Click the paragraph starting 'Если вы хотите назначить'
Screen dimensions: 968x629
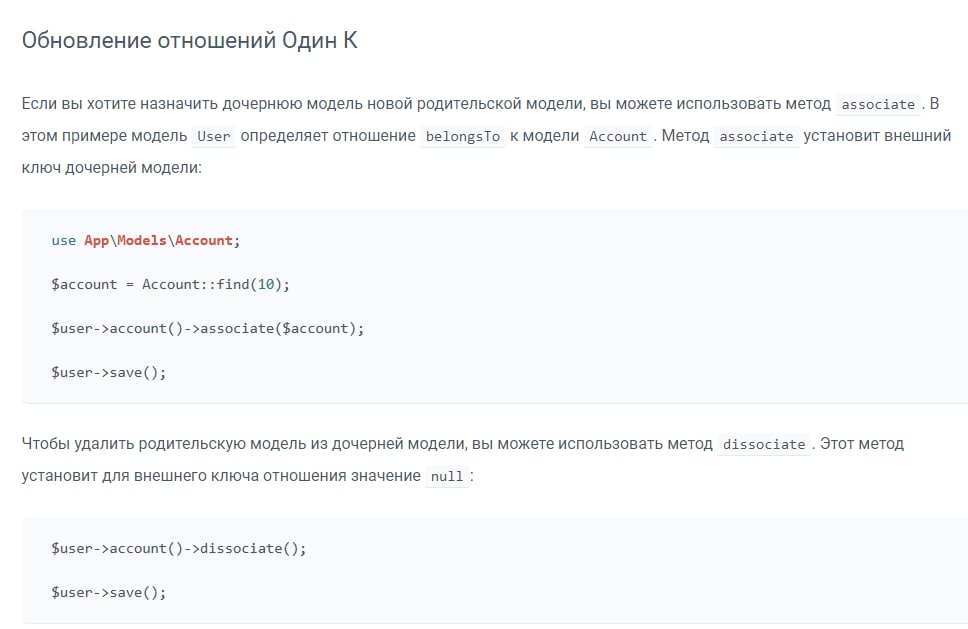(486, 135)
